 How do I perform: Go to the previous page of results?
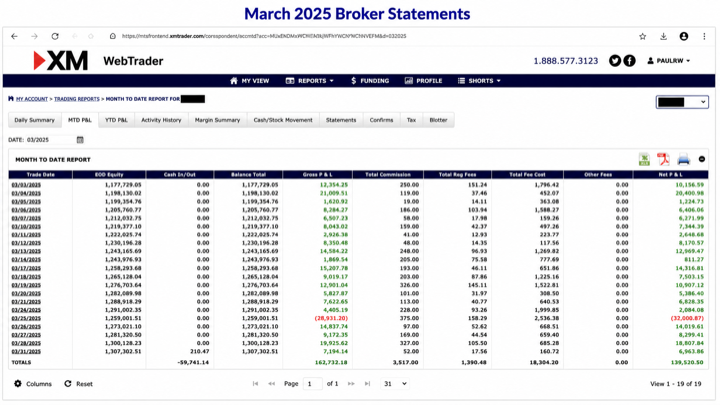click(272, 384)
